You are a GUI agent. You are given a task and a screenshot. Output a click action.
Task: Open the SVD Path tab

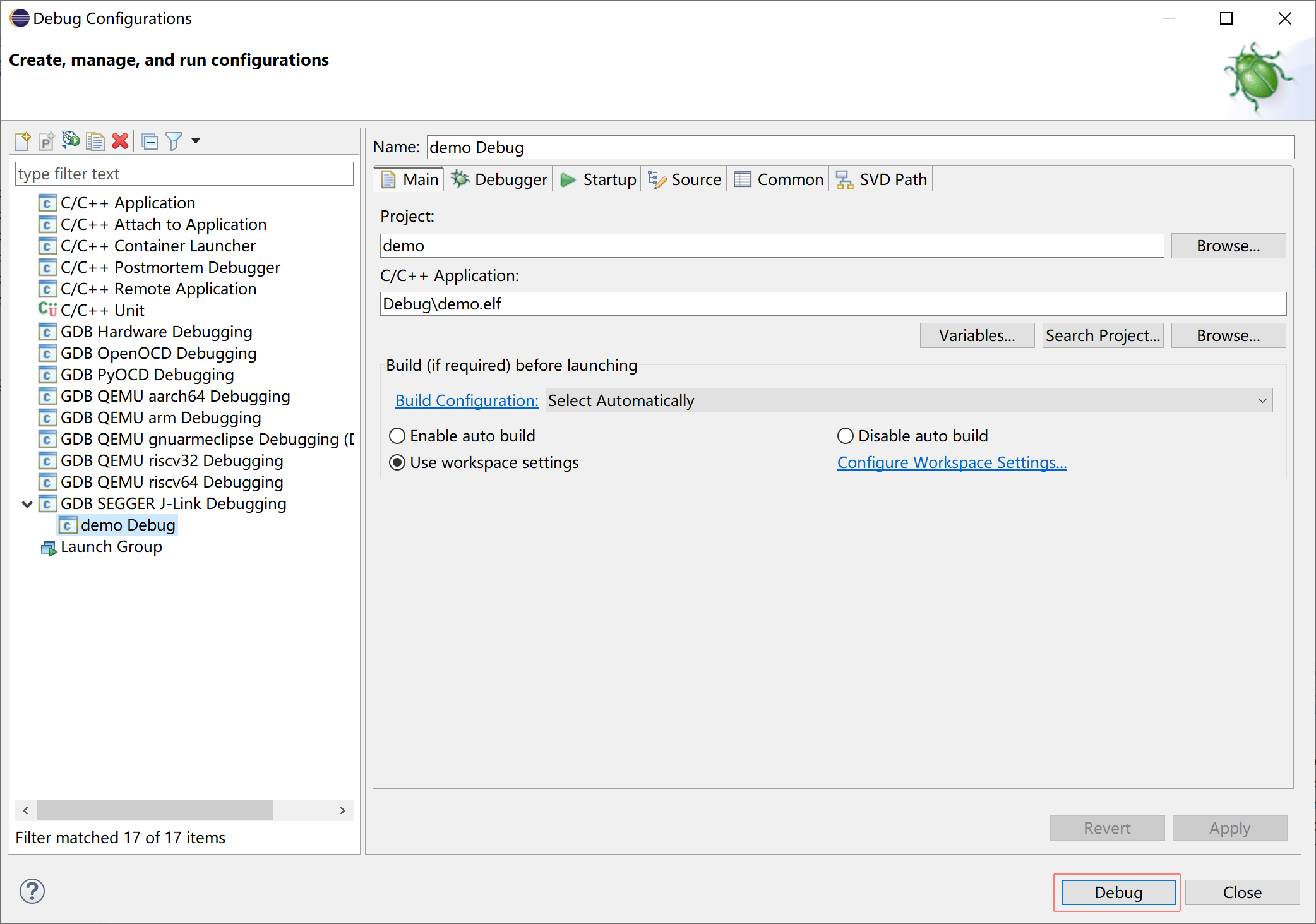(x=882, y=179)
